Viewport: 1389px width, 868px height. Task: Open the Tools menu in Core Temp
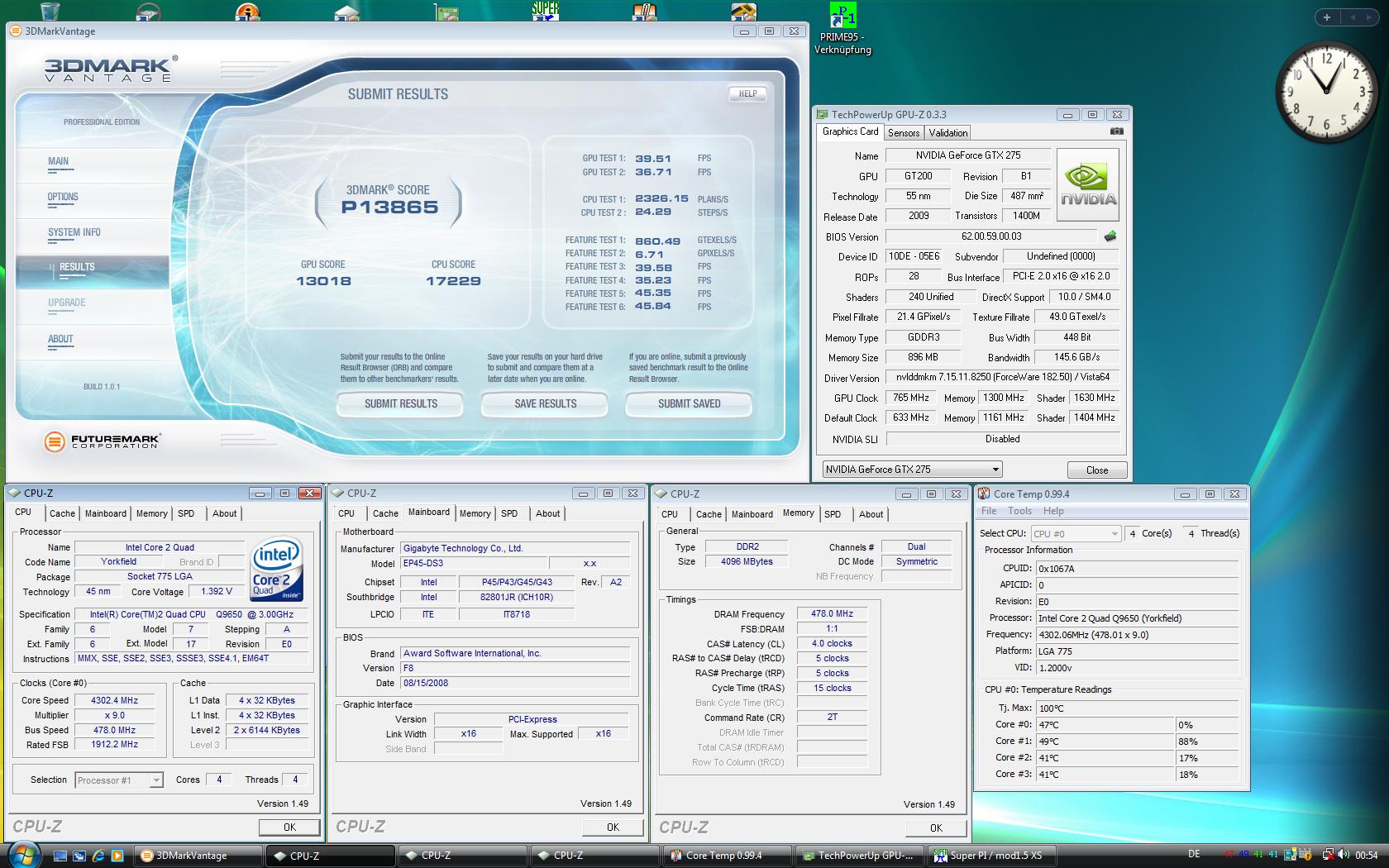(1019, 511)
